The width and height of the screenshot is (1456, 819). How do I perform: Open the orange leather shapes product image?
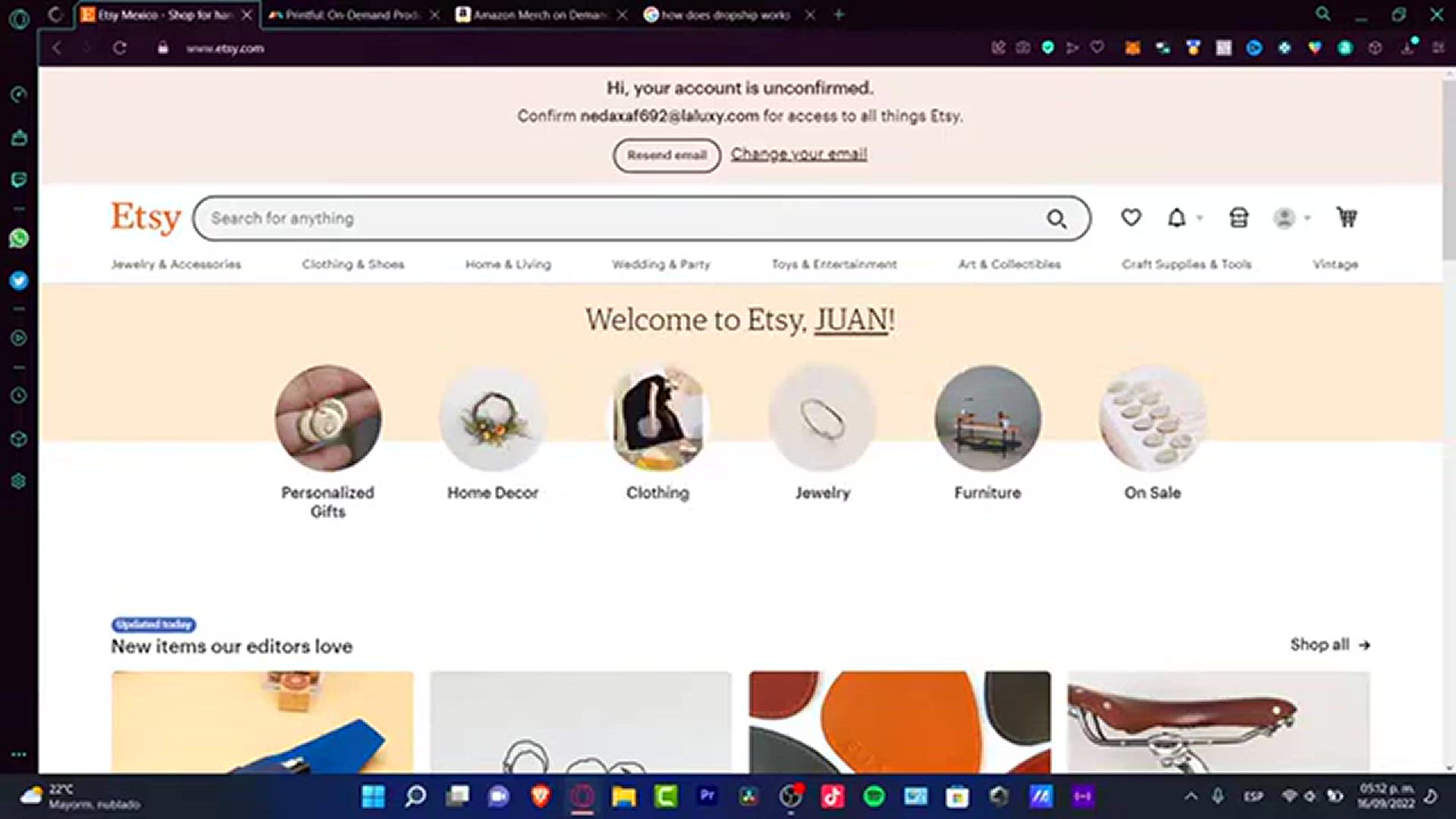(x=900, y=722)
